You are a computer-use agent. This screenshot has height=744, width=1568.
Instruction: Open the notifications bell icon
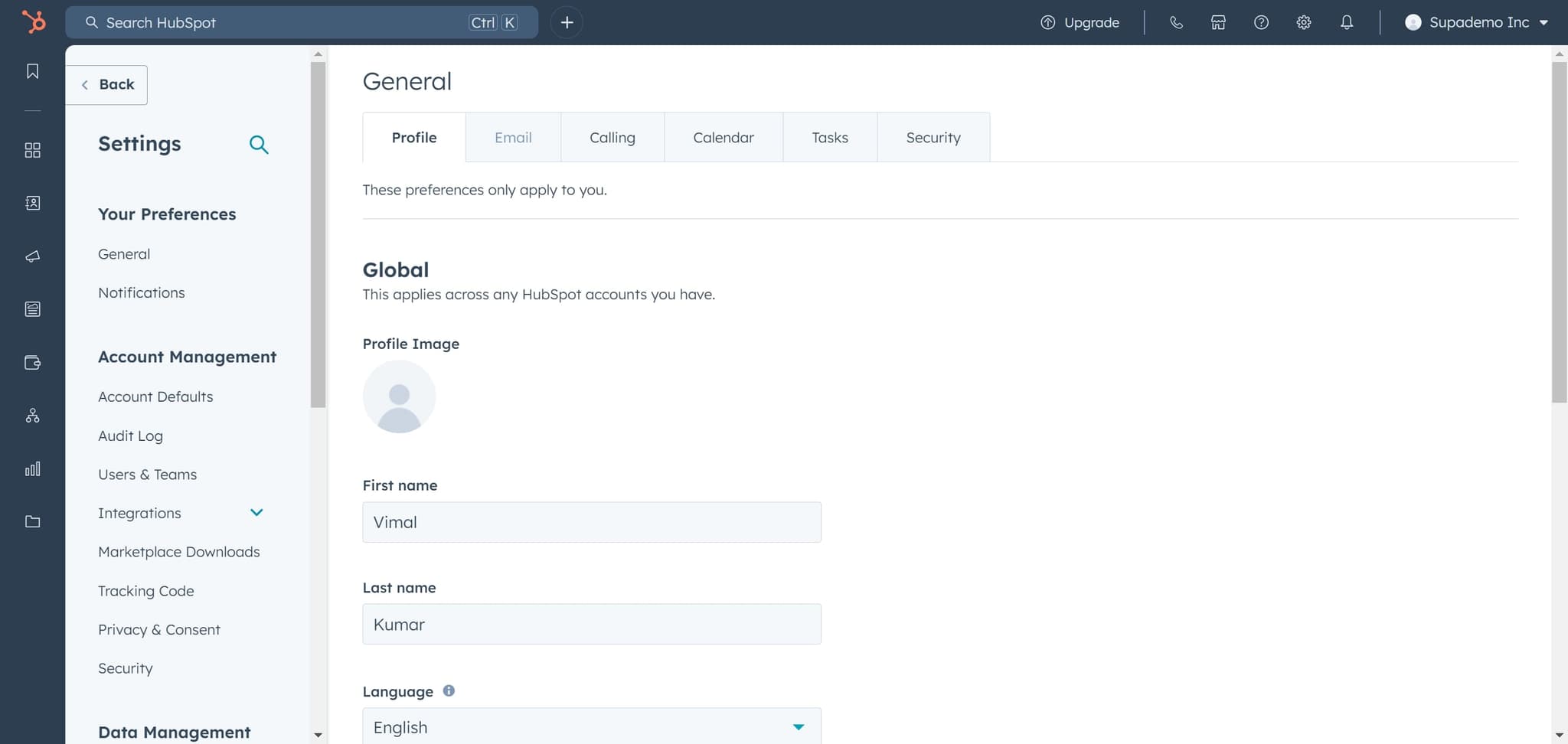click(1347, 22)
